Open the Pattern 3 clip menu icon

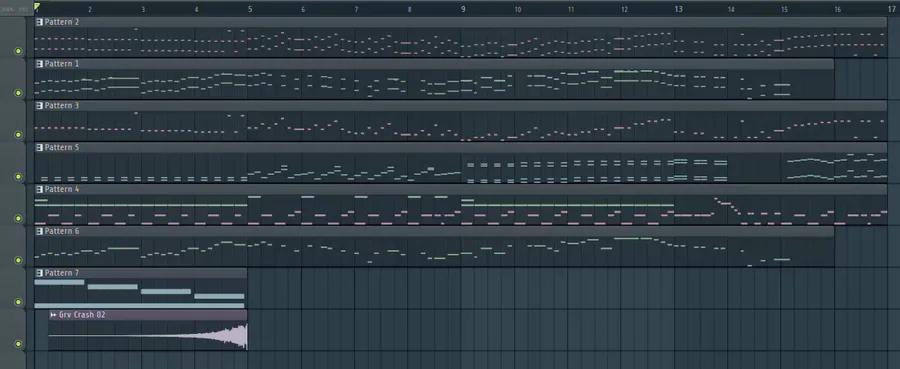point(40,106)
